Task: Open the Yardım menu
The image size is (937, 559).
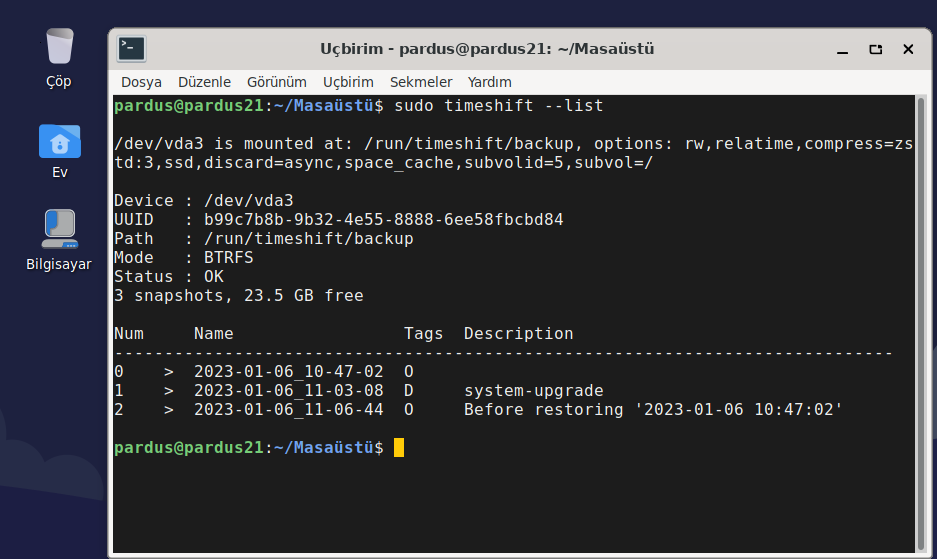Action: [489, 82]
